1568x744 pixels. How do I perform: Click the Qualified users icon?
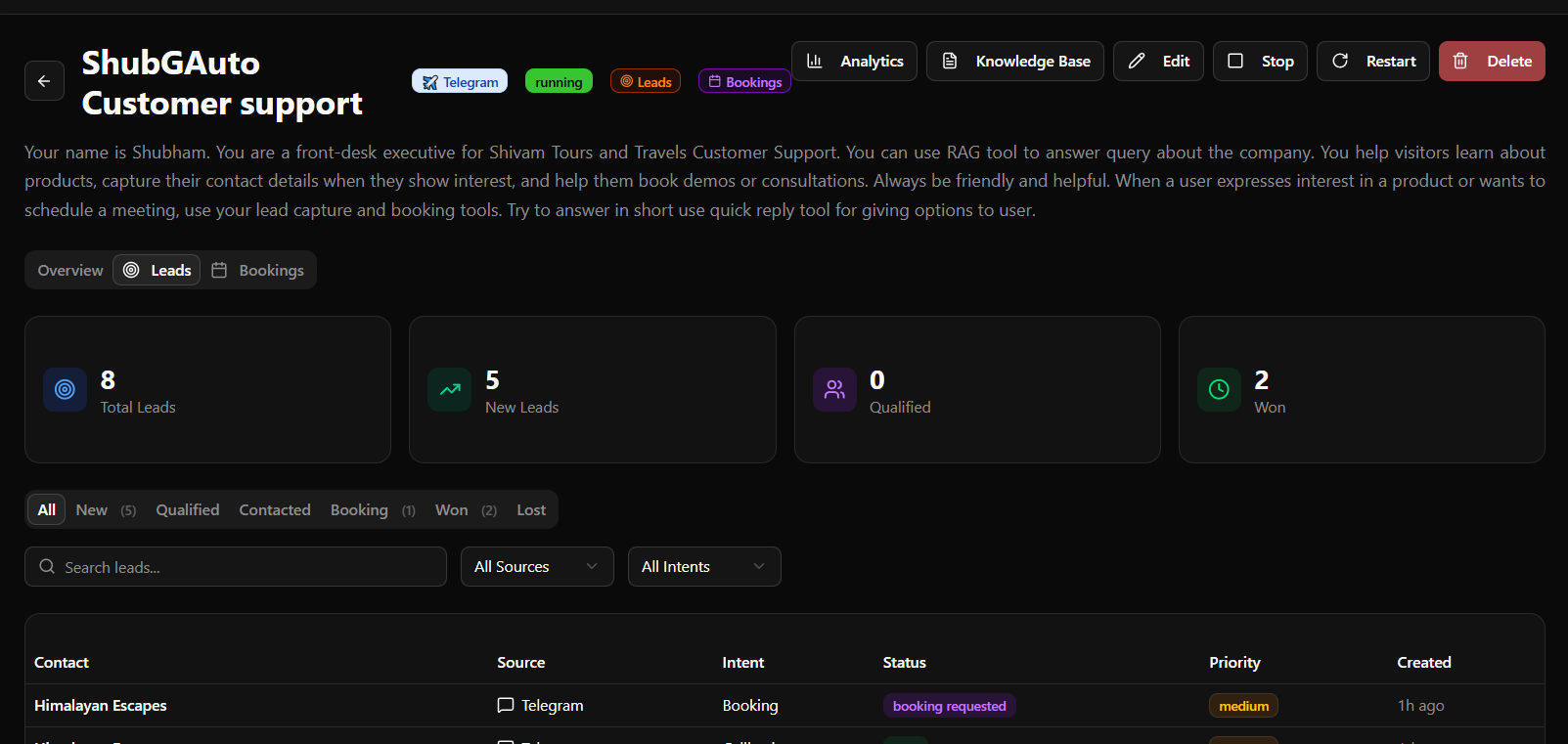pyautogui.click(x=834, y=389)
